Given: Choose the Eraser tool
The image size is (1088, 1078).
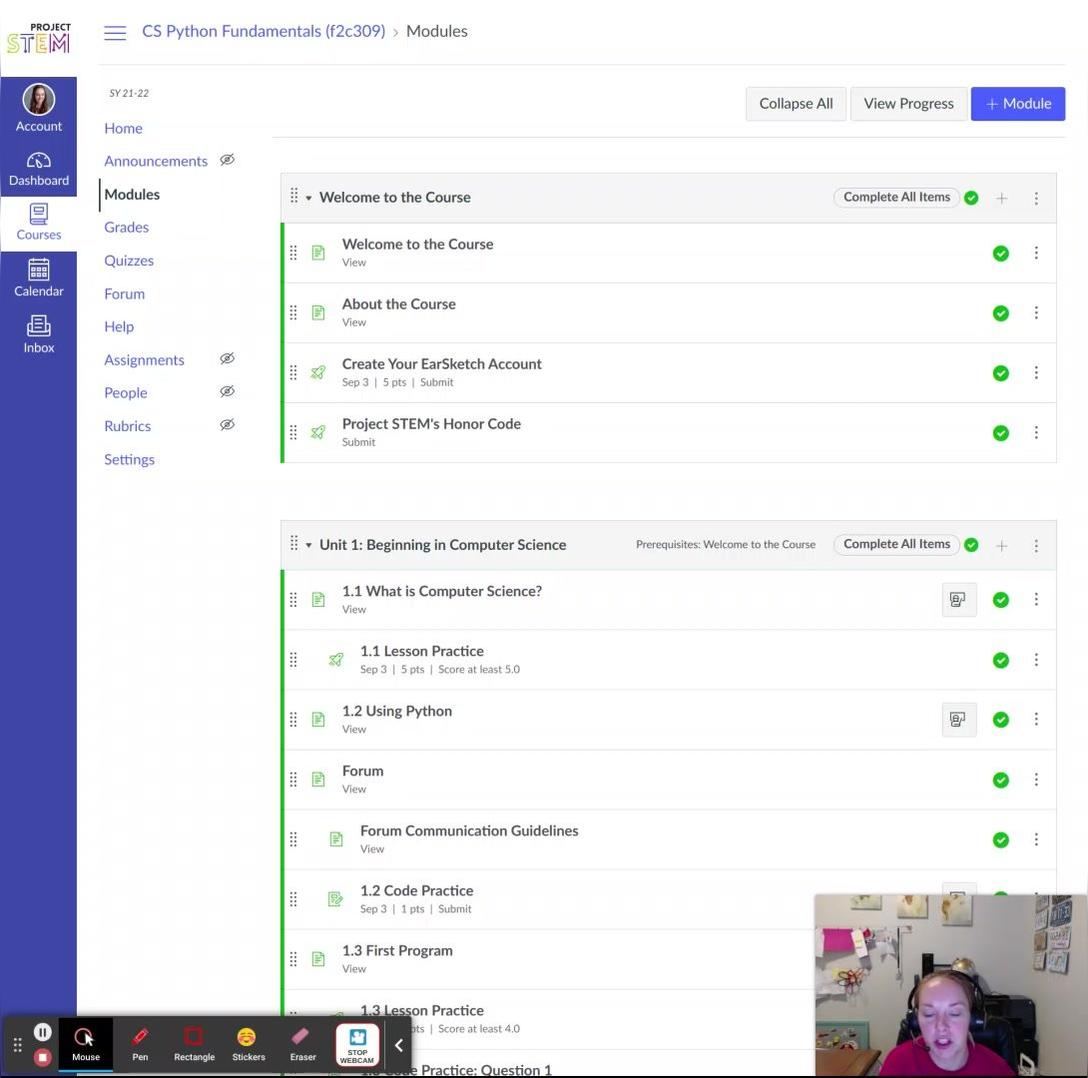Looking at the screenshot, I should point(302,1043).
